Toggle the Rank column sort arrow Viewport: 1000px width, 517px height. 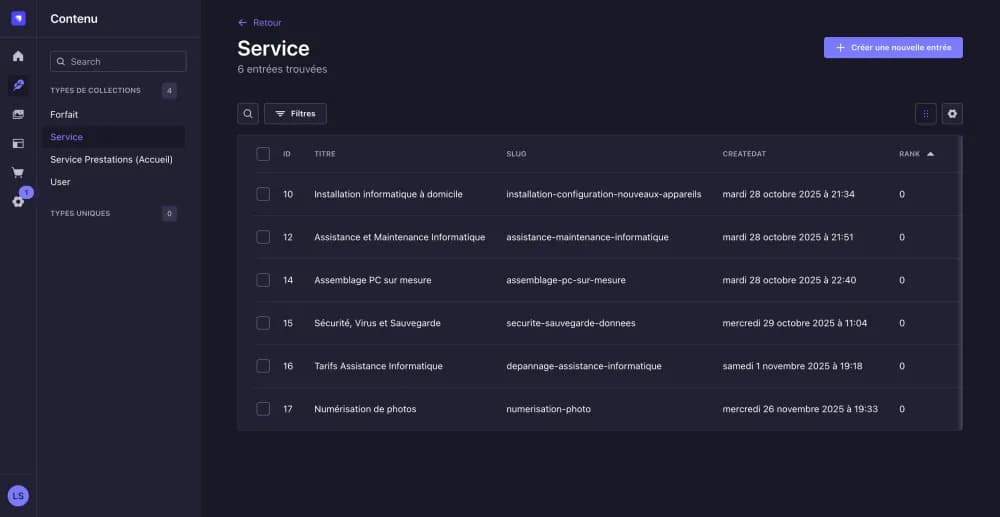click(x=930, y=154)
